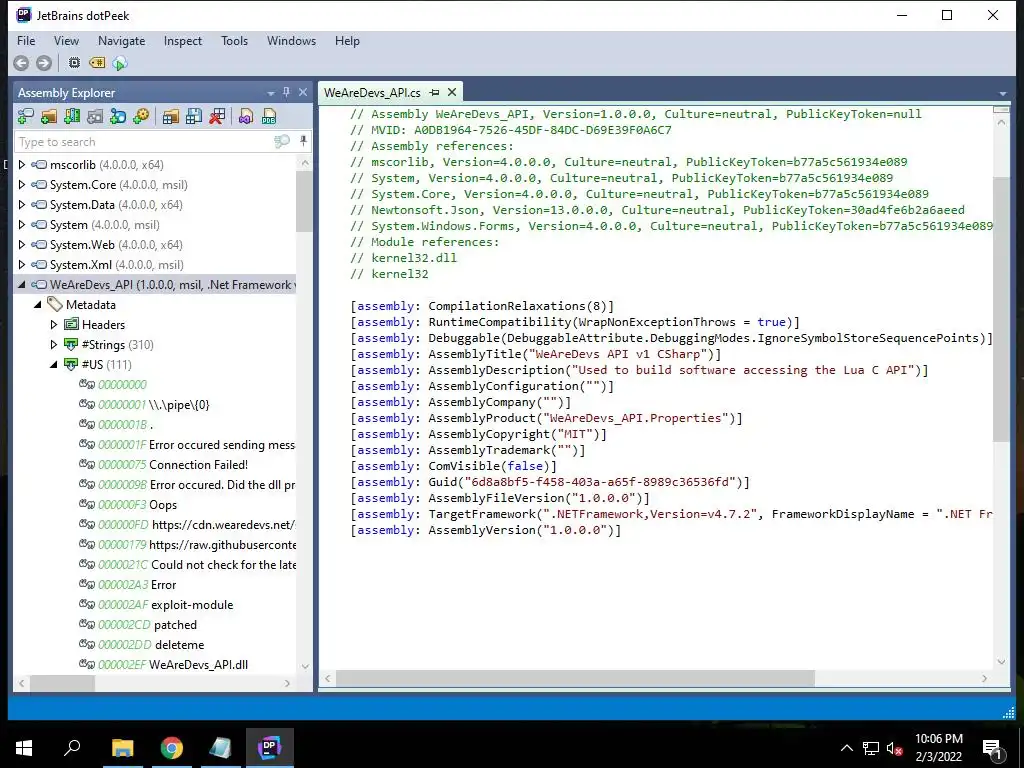This screenshot has height=768, width=1024.
Task: Toggle the pin on WeAreDevs_API.cs tab
Action: coord(434,93)
